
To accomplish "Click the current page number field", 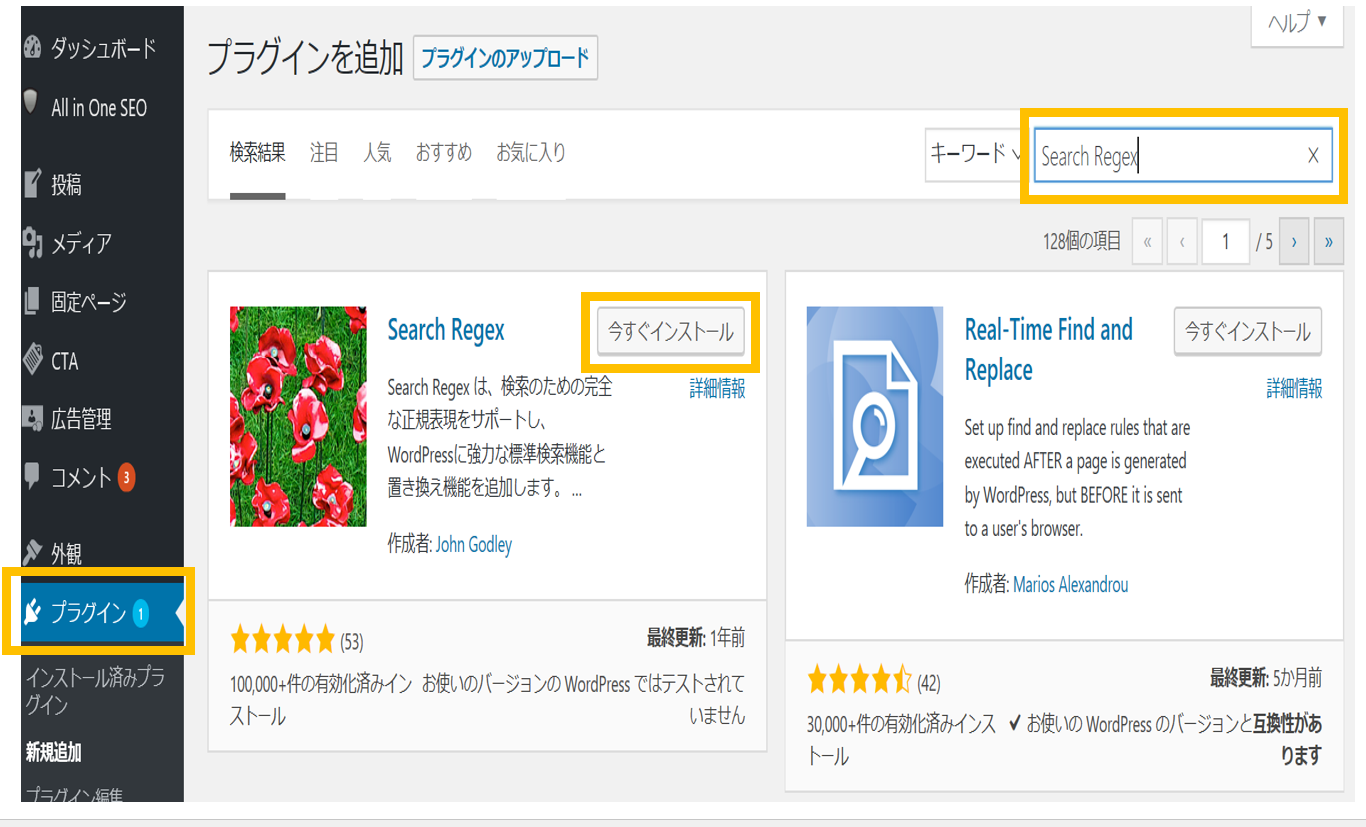I will click(x=1225, y=242).
